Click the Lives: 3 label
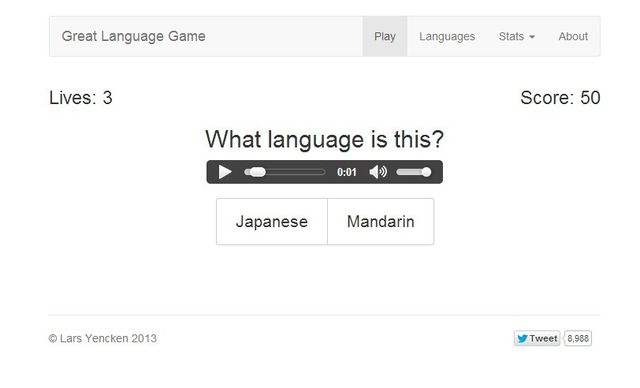The image size is (640, 388). (81, 98)
